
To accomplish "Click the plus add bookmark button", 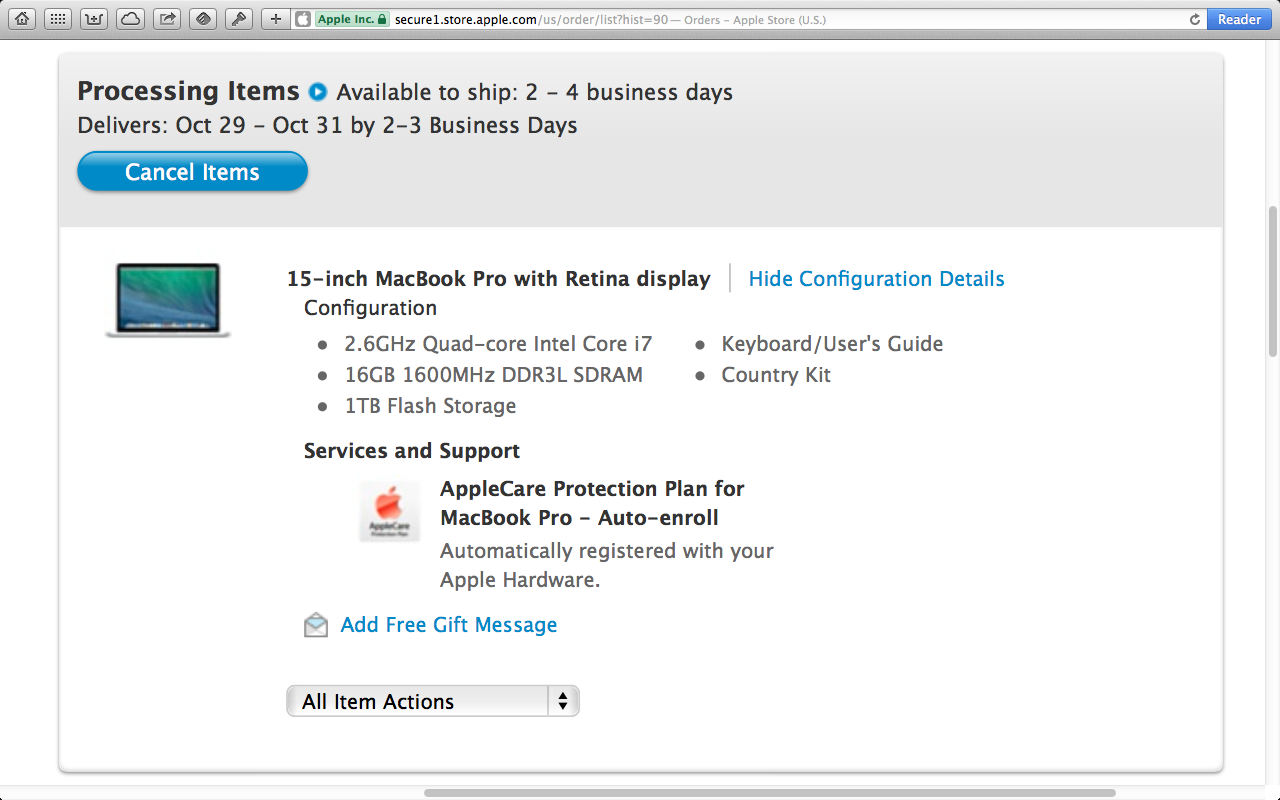I will click(x=276, y=19).
